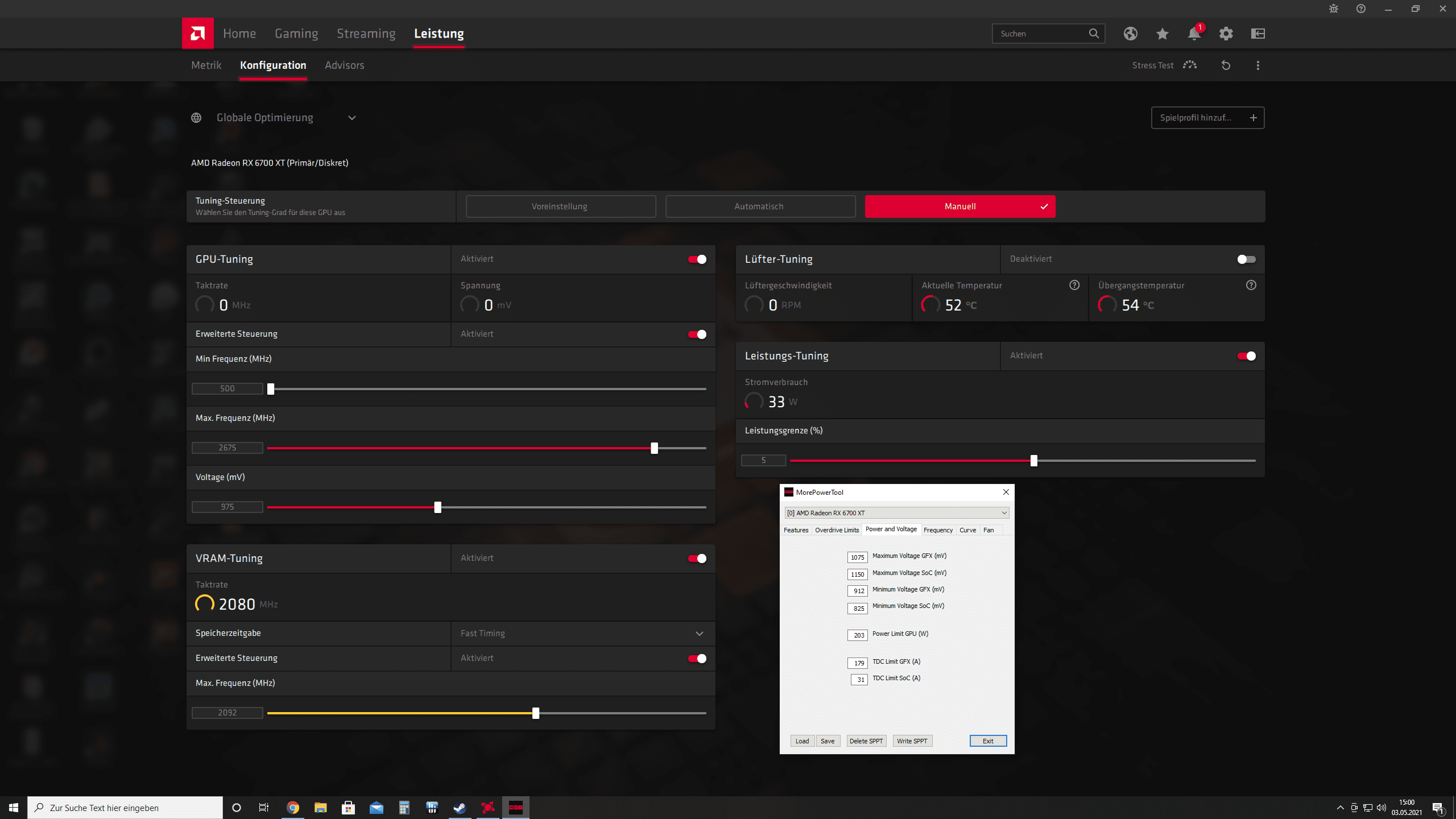This screenshot has height=819, width=1456.
Task: Toggle Leistungs-Tuning switch off
Action: [x=1246, y=356]
